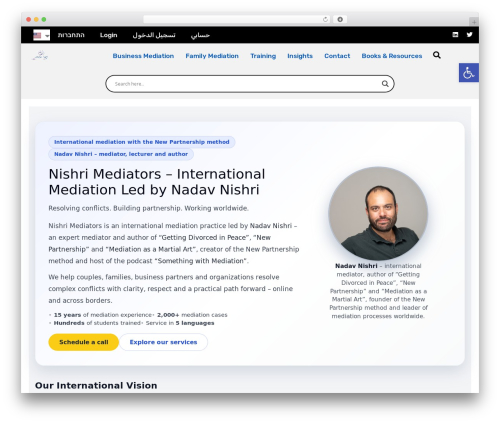The width and height of the screenshot is (500, 423).
Task: Open the Books & Resources menu
Action: (x=392, y=56)
